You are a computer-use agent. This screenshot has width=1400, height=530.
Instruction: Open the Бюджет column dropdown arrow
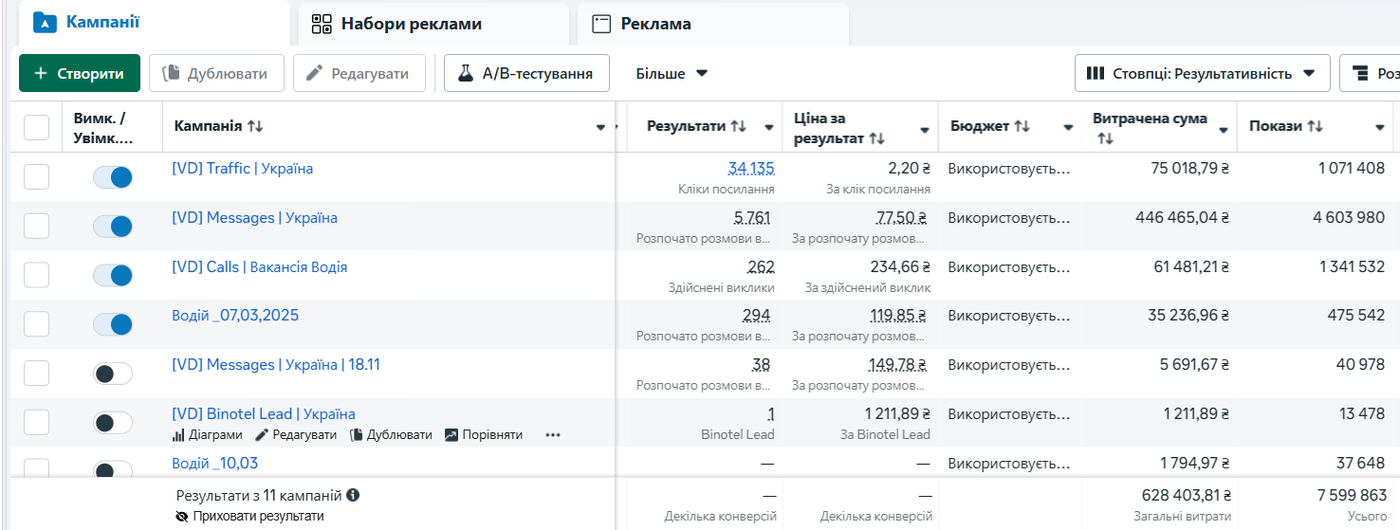coord(1069,127)
